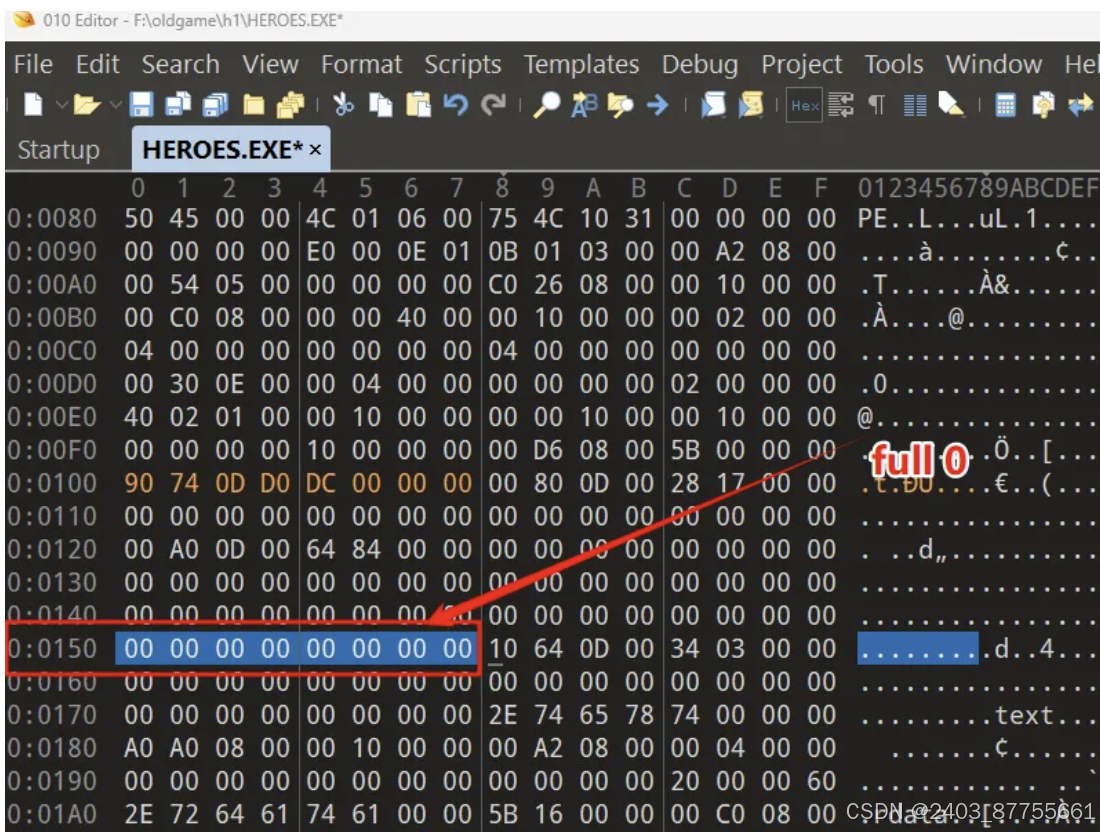Open Find with the magnifier icon

click(x=546, y=105)
